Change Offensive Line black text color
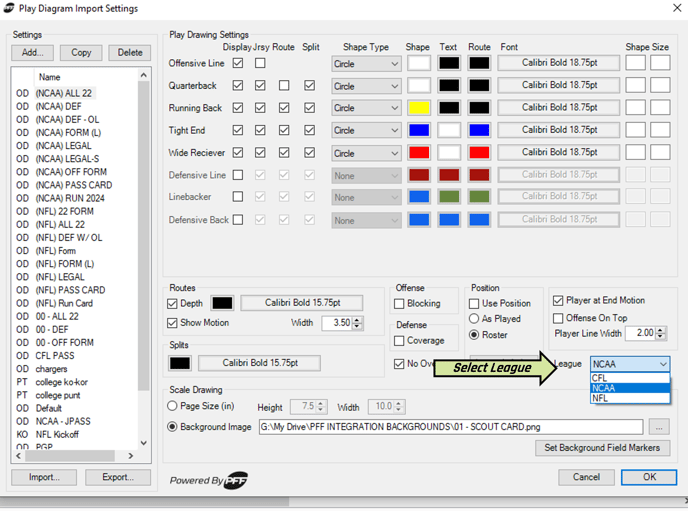This screenshot has width=688, height=511. click(449, 63)
